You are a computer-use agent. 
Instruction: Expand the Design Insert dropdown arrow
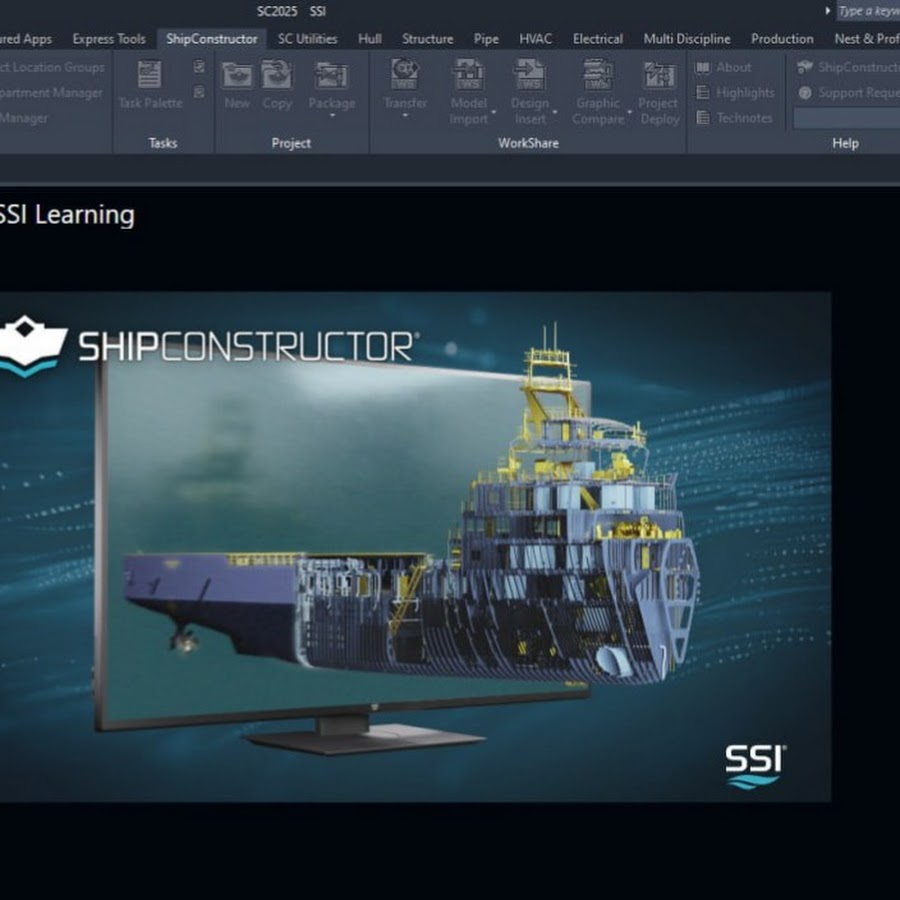(554, 111)
